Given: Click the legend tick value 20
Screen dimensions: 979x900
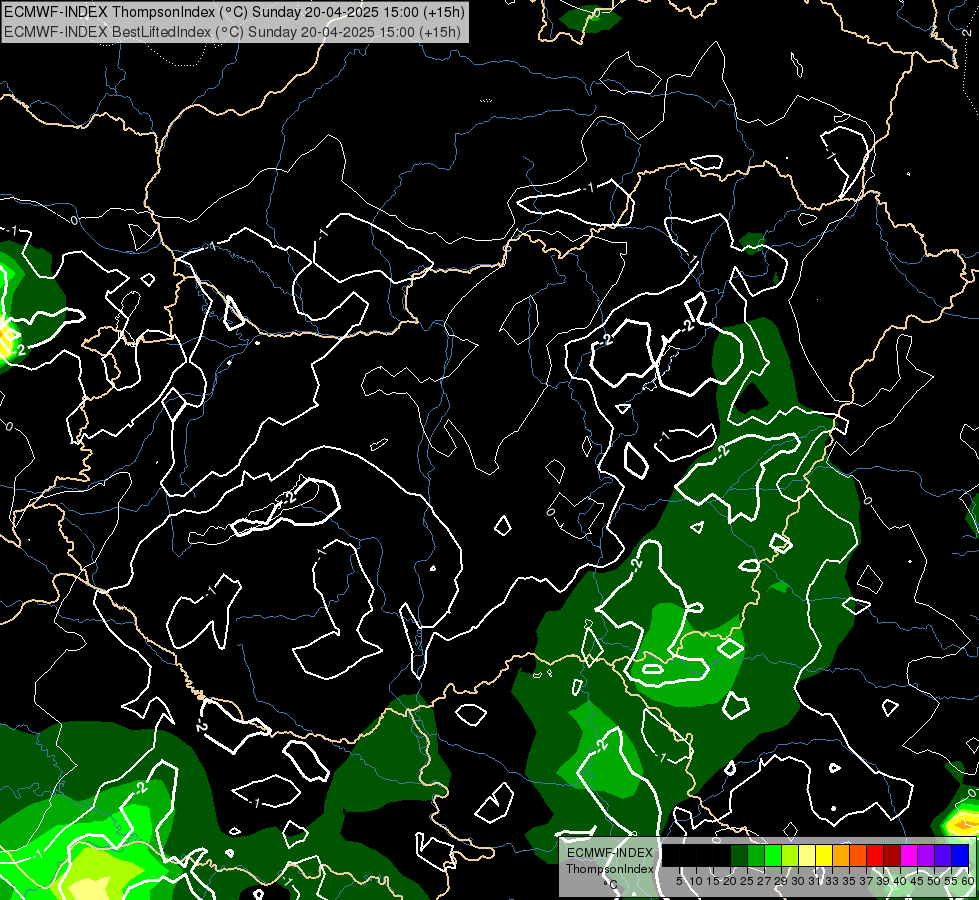Looking at the screenshot, I should pyautogui.click(x=730, y=881).
